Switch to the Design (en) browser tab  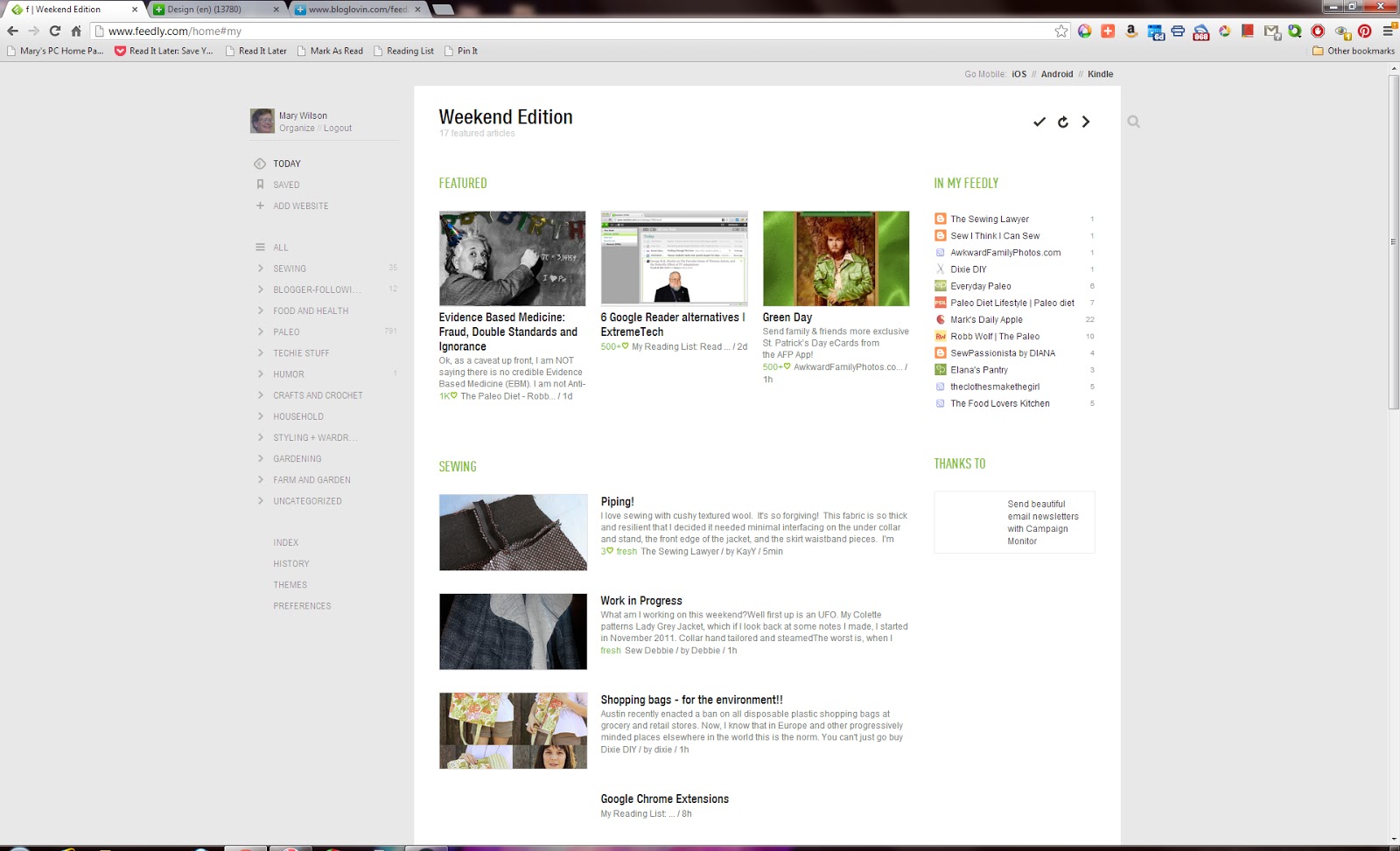(x=215, y=9)
